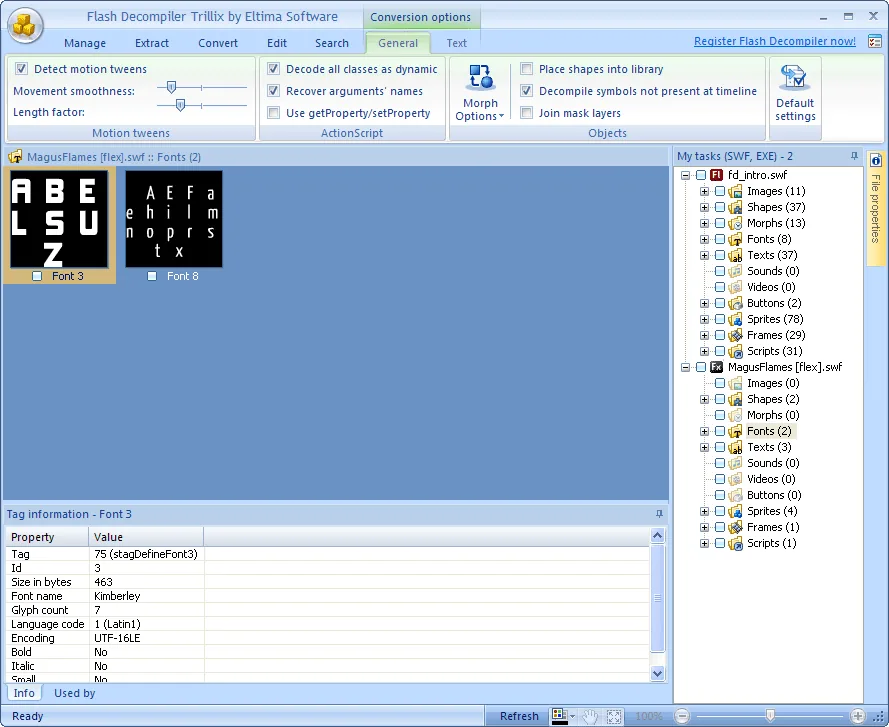Viewport: 889px width, 727px height.
Task: Check the Join mask layers box
Action: (527, 113)
